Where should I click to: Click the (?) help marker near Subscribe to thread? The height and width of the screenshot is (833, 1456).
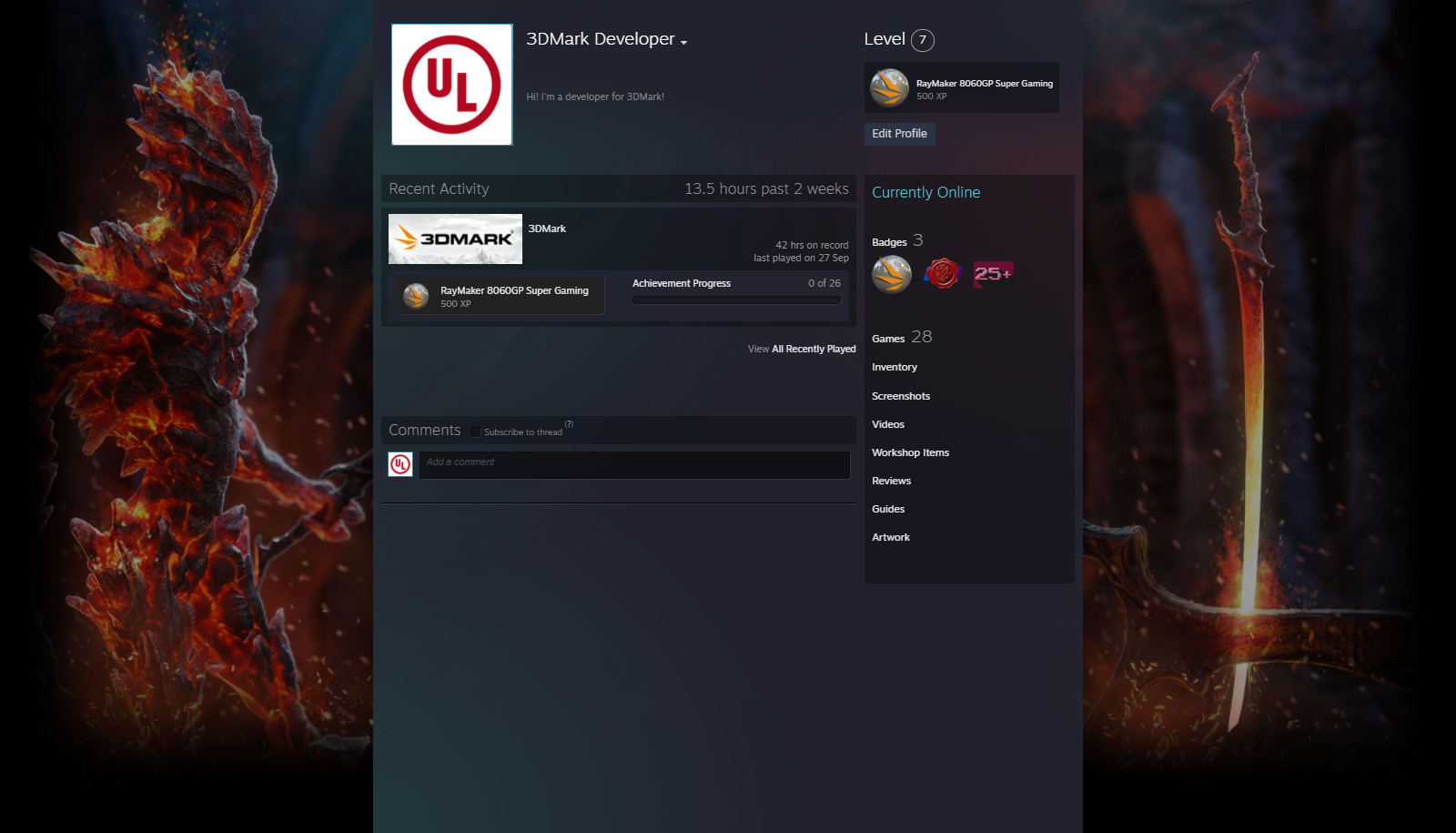click(x=569, y=423)
